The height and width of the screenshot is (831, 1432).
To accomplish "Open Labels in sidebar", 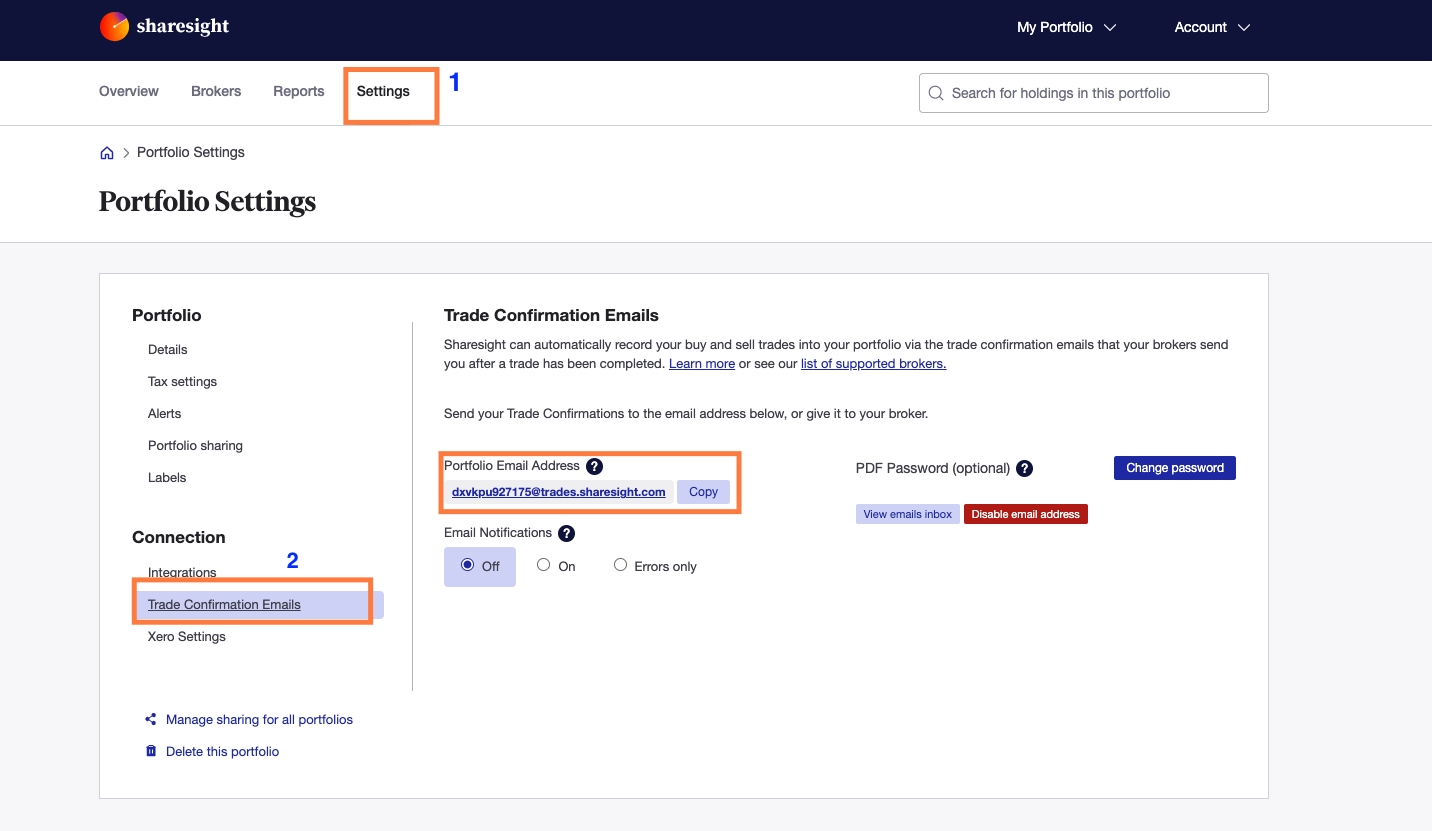I will [x=167, y=477].
